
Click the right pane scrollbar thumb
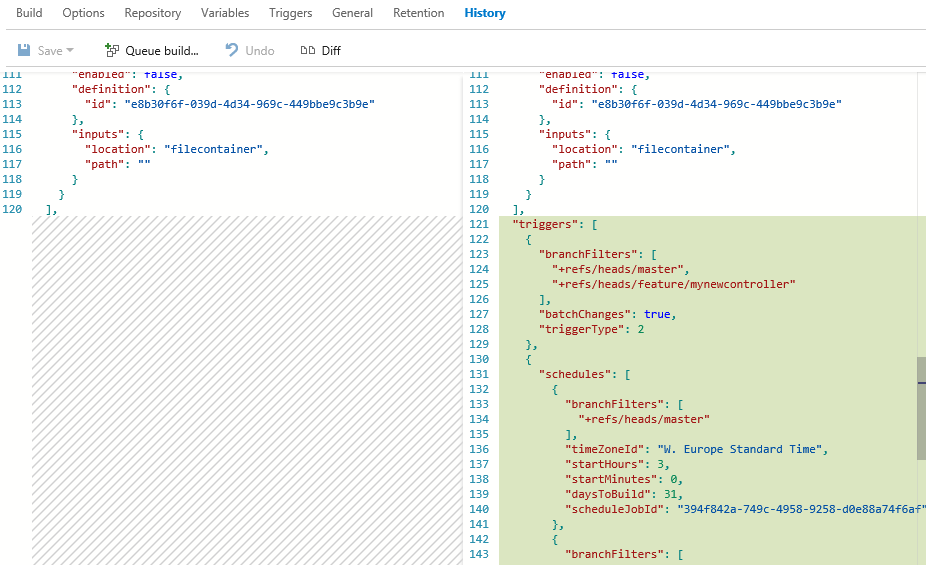[921, 409]
